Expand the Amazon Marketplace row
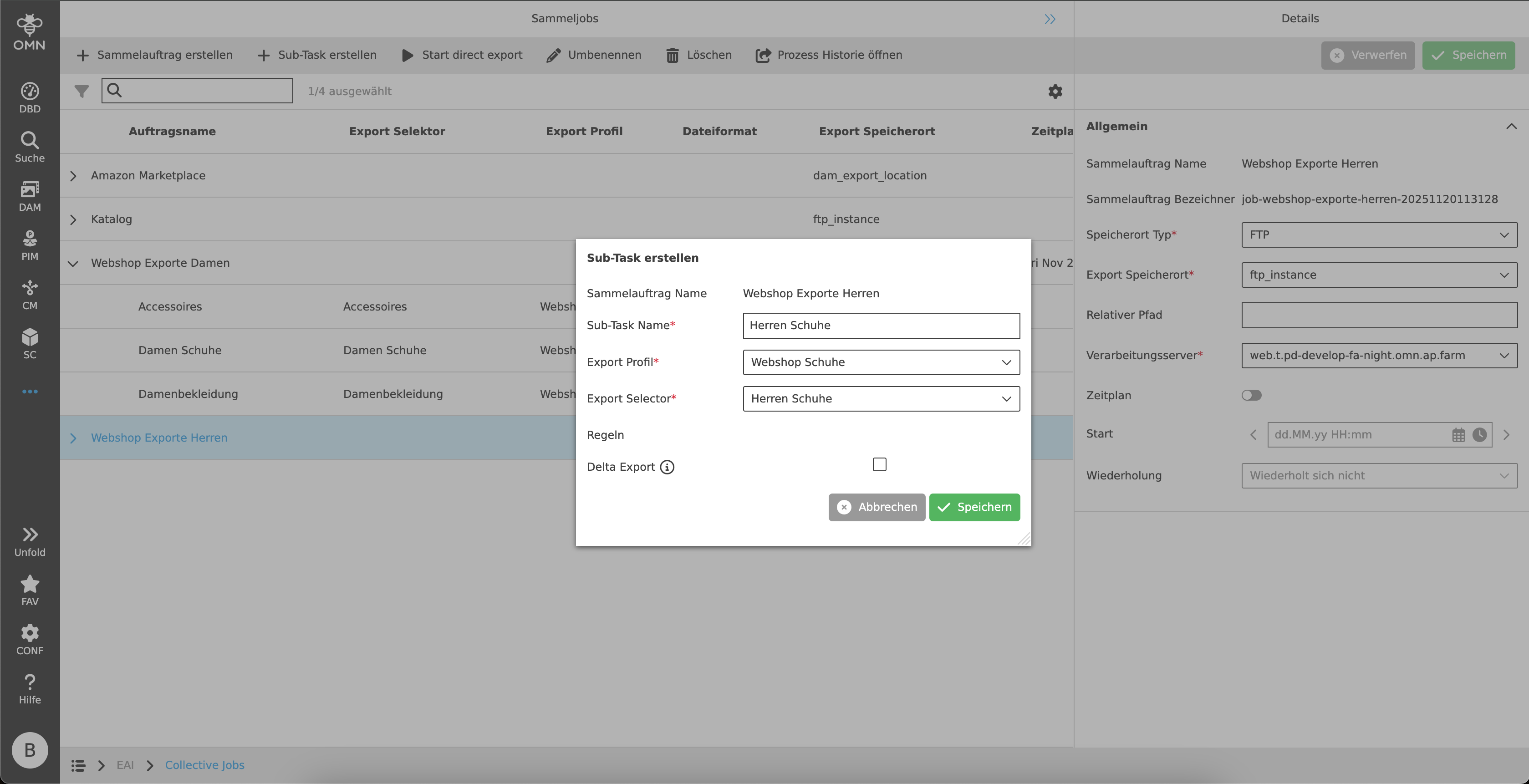The image size is (1529, 784). click(x=73, y=176)
